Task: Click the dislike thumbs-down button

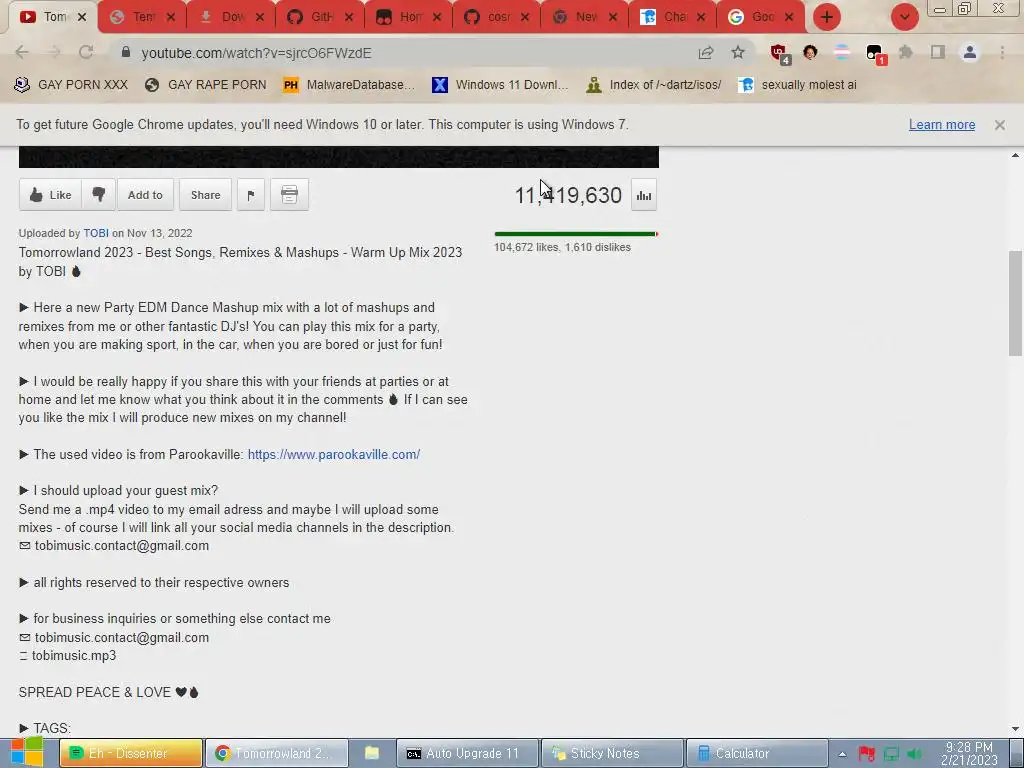Action: point(99,195)
